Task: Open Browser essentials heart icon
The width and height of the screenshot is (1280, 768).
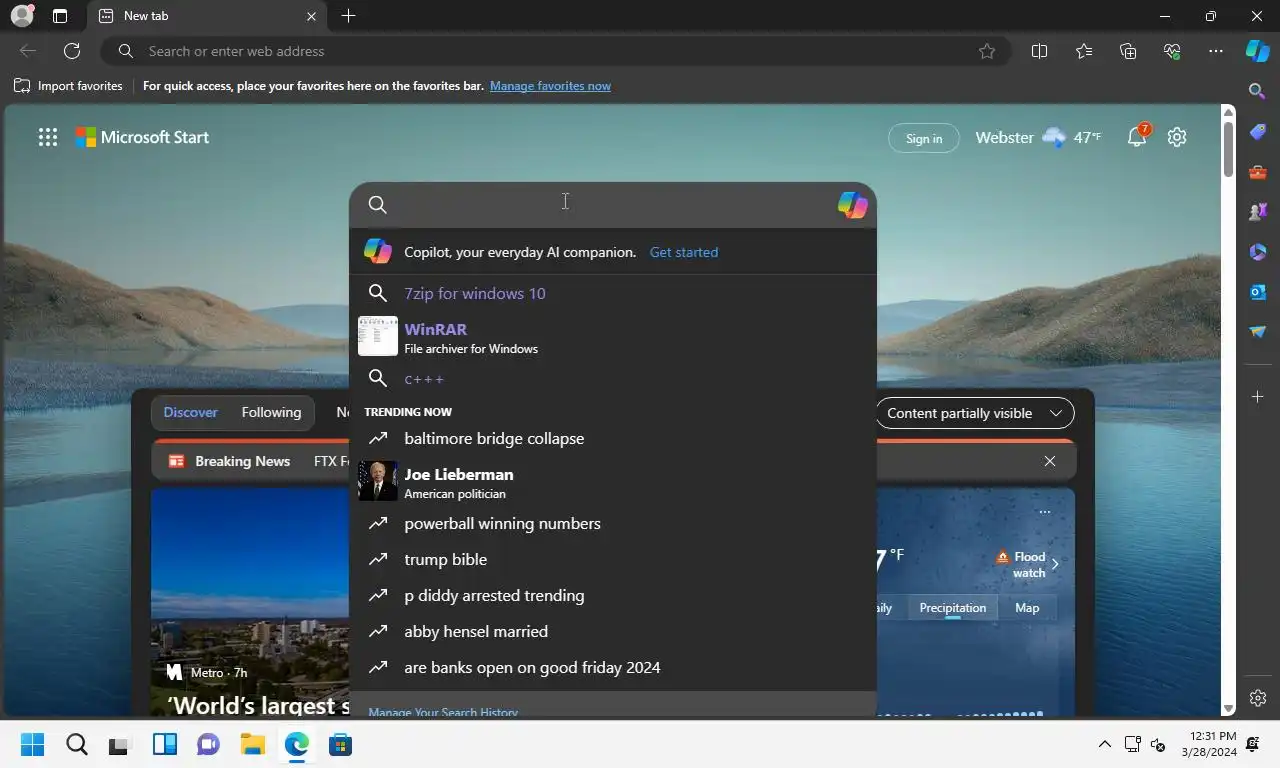Action: [x=1172, y=51]
